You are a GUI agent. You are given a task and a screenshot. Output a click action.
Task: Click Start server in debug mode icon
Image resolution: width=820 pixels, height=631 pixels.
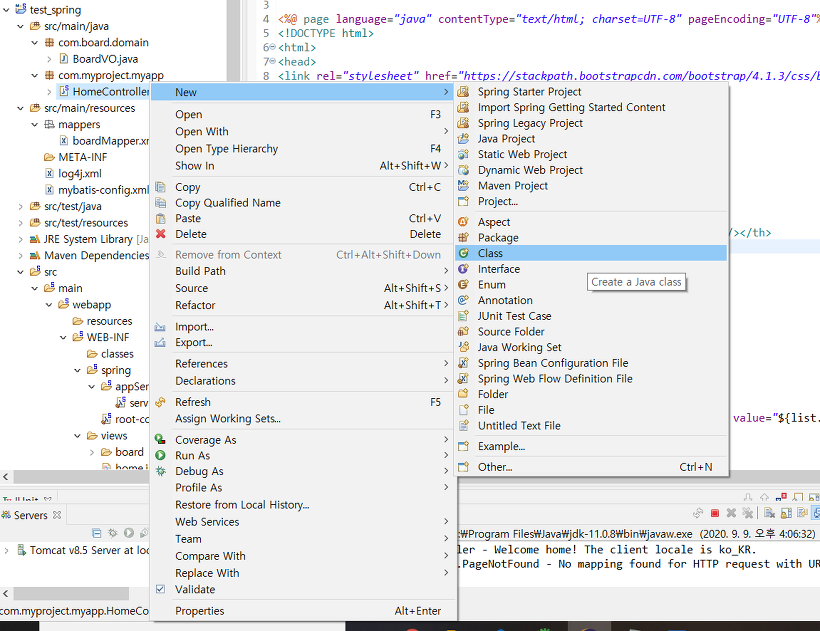[x=112, y=533]
